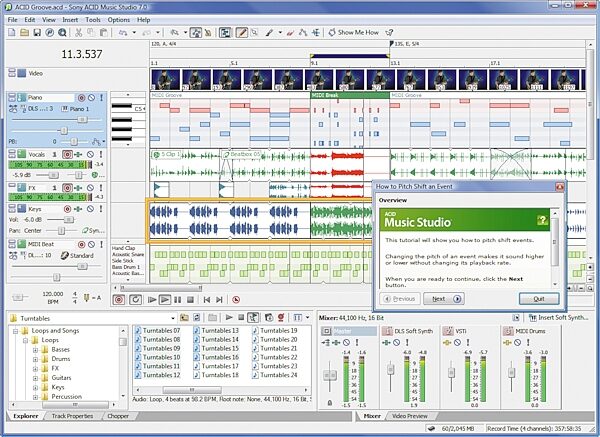This screenshot has height=437, width=600.
Task: Toggle Auto Preview in Explorer toolbar
Action: pos(253,318)
